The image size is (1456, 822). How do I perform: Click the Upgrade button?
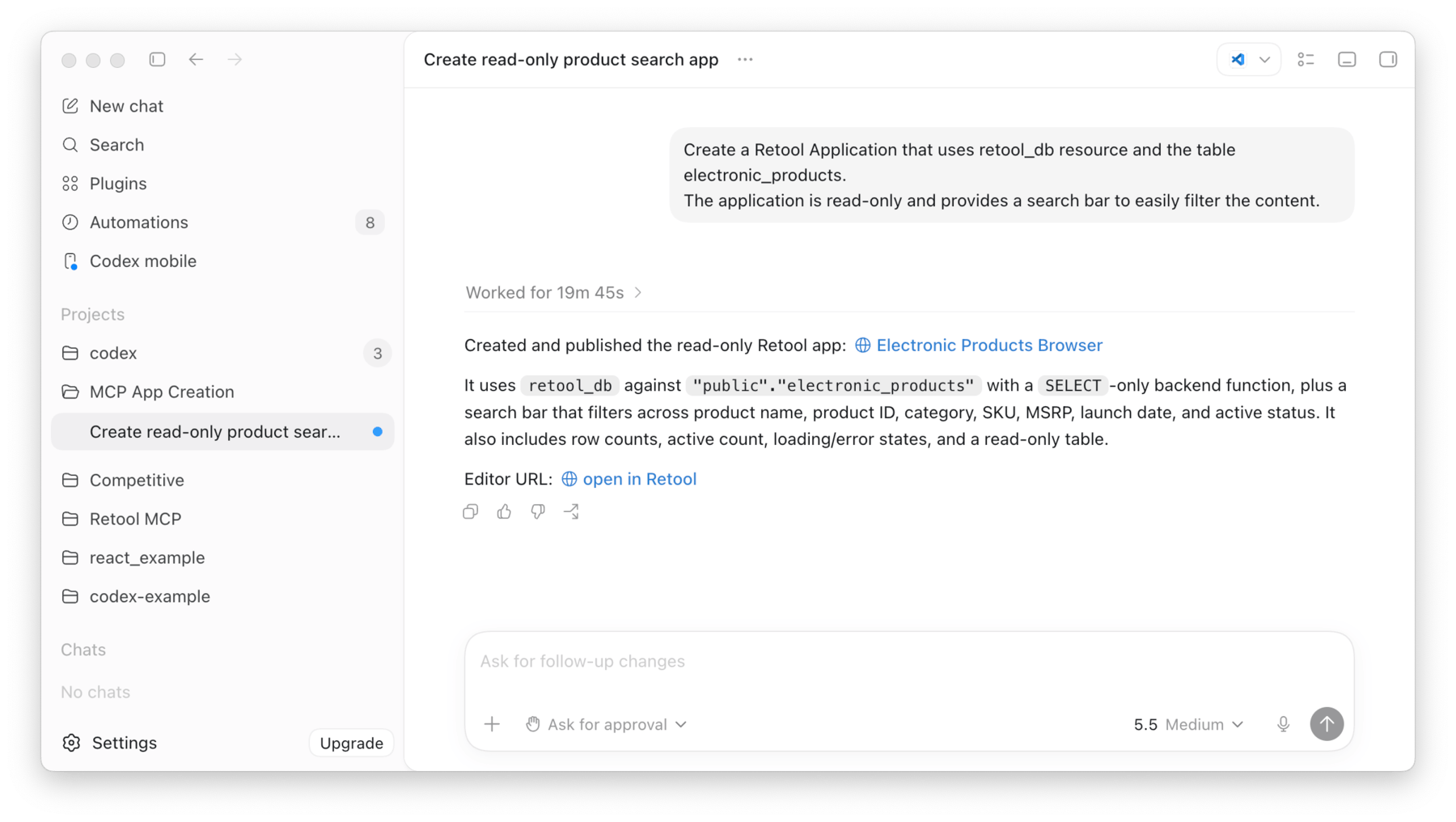[351, 743]
